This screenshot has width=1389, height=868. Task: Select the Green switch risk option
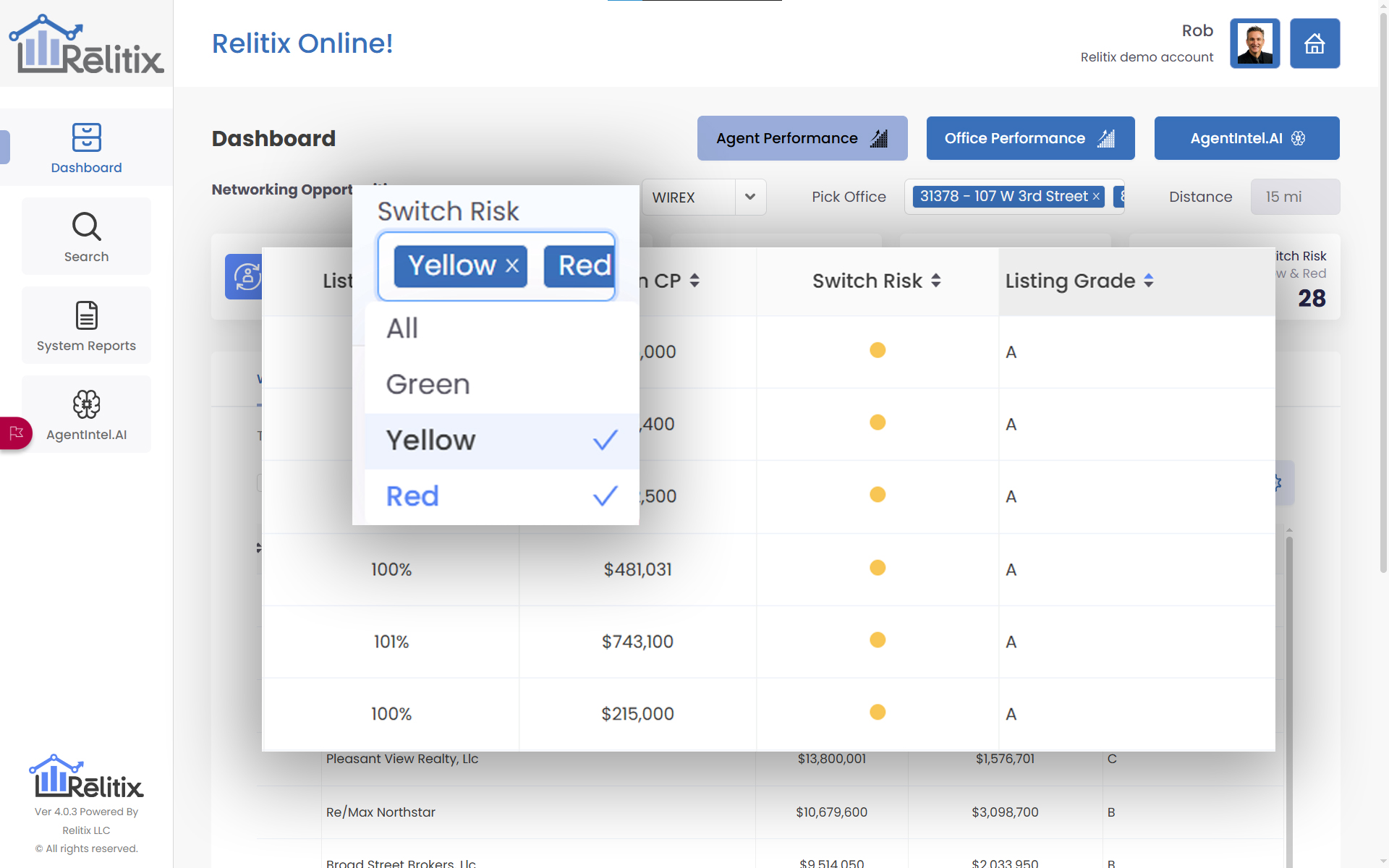click(x=428, y=385)
